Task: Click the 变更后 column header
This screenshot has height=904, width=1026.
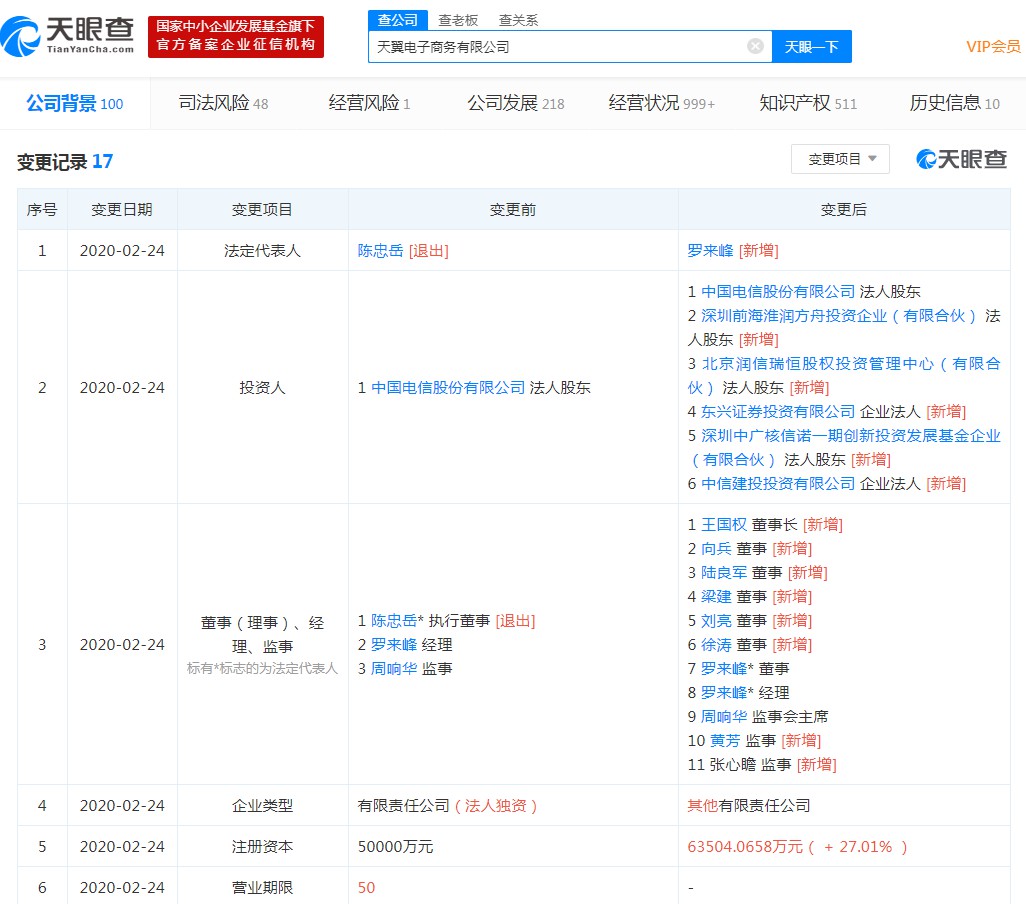Action: pos(843,209)
